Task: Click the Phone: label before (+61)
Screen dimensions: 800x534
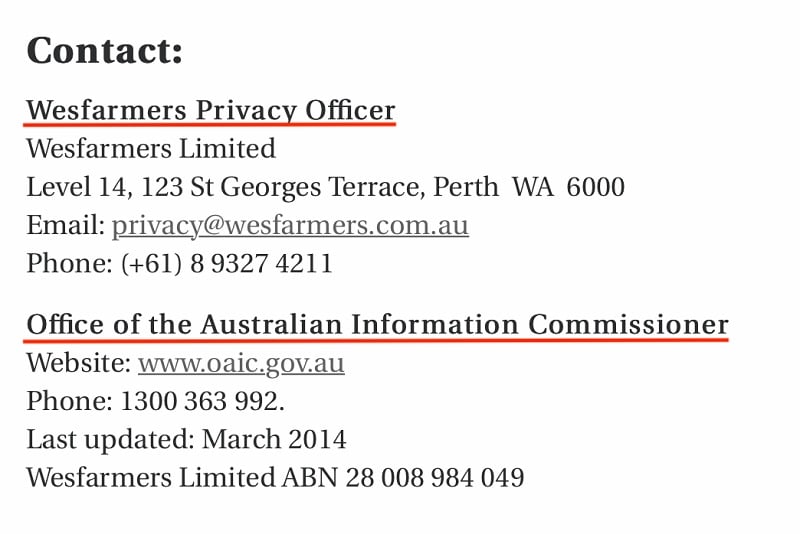Action: 69,264
